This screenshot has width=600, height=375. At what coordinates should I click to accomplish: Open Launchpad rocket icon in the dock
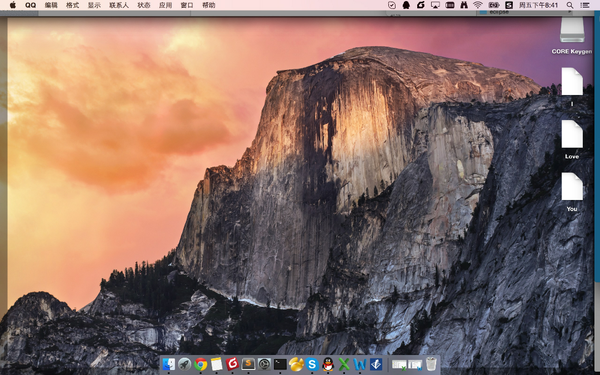coord(184,364)
